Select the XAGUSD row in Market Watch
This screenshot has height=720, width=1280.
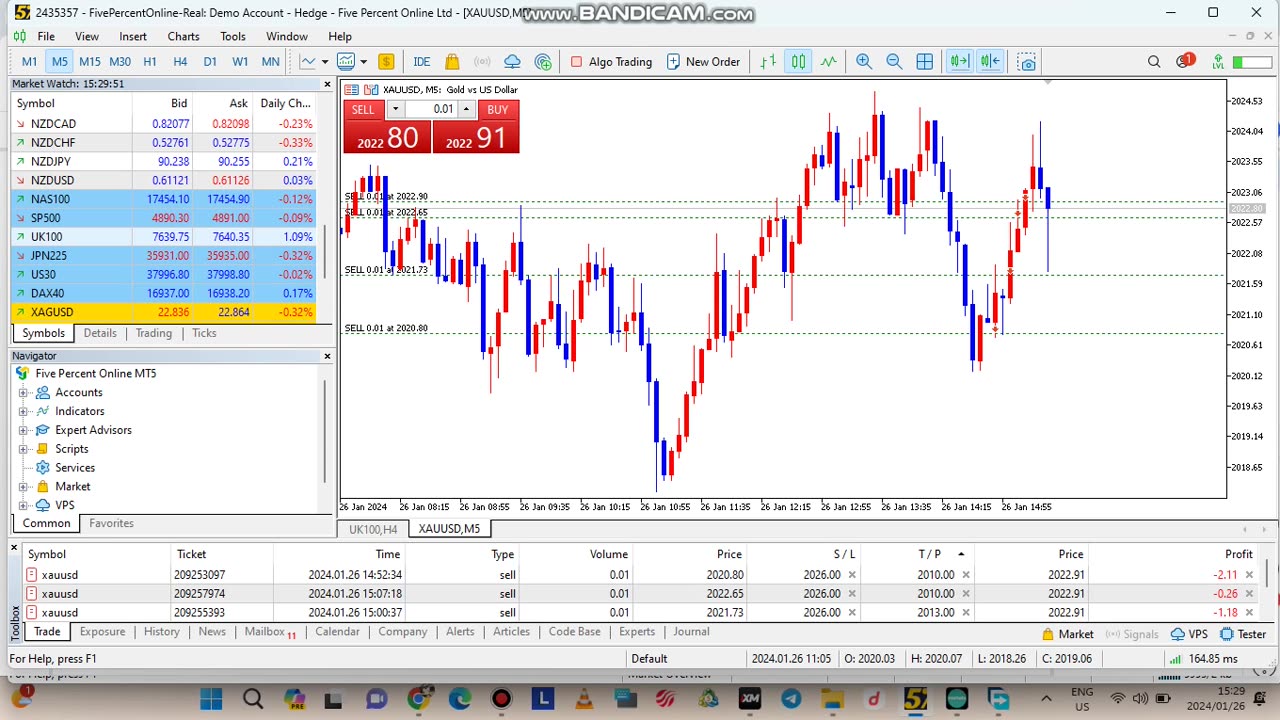pos(163,312)
